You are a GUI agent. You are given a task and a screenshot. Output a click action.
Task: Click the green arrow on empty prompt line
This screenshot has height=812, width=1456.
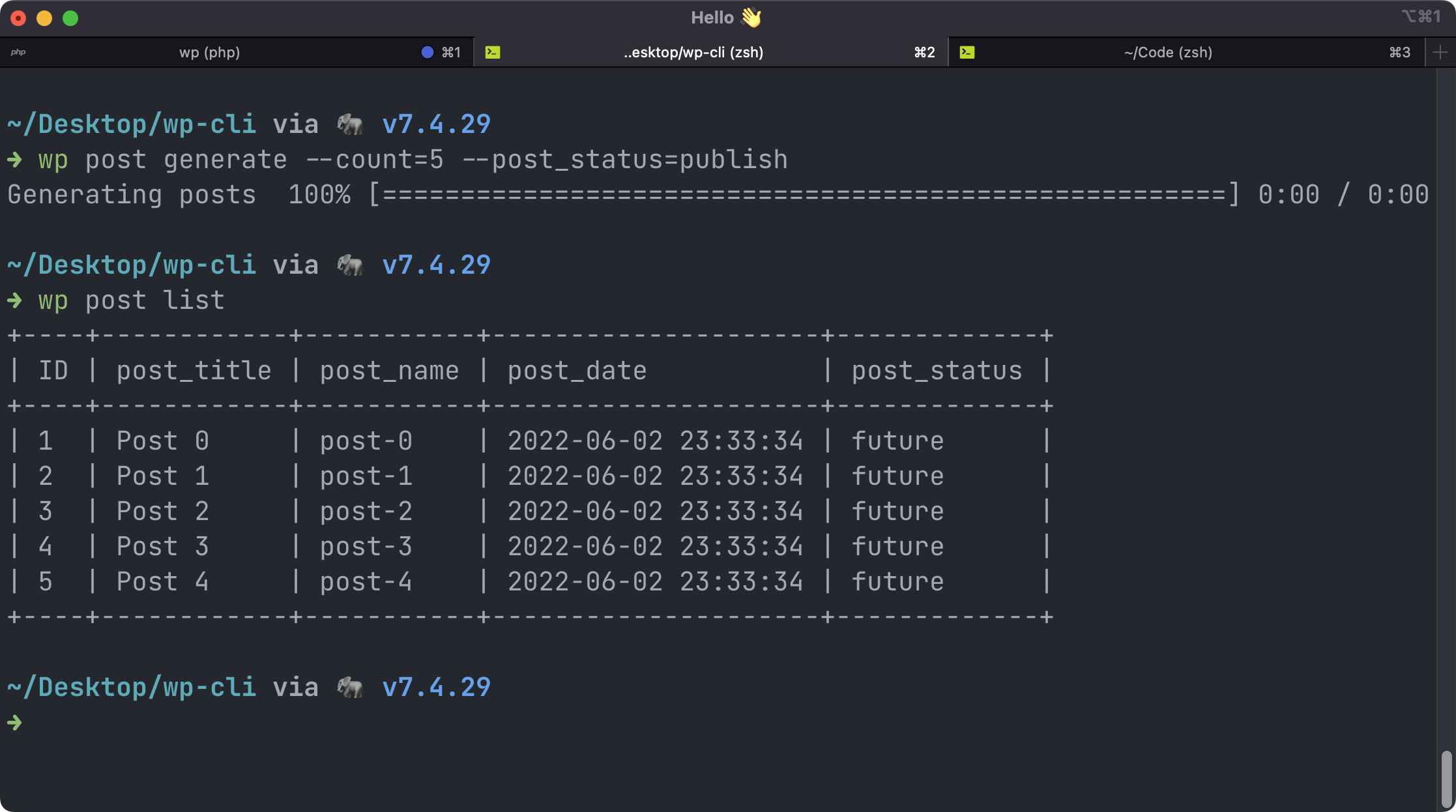point(14,722)
